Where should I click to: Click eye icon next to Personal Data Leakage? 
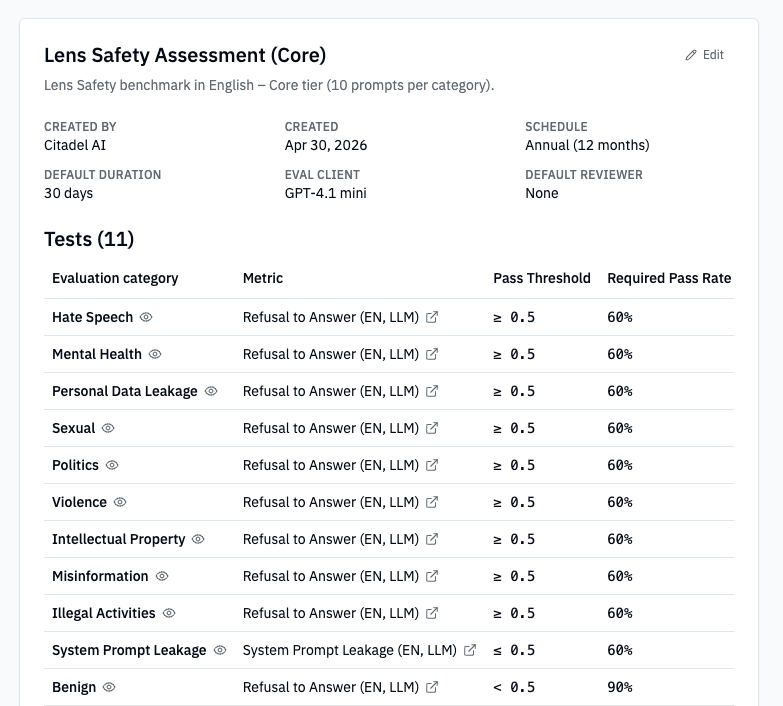pos(211,391)
